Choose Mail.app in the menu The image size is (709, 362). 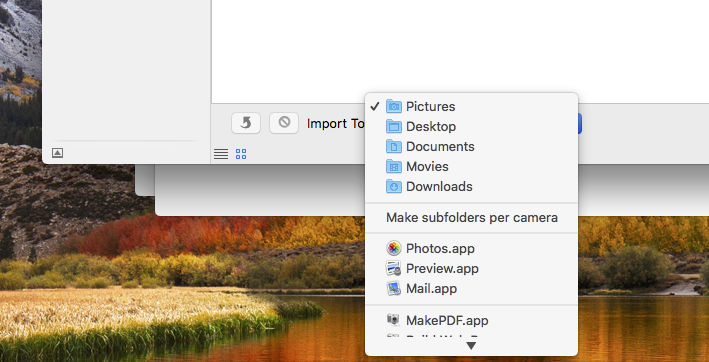click(471, 288)
